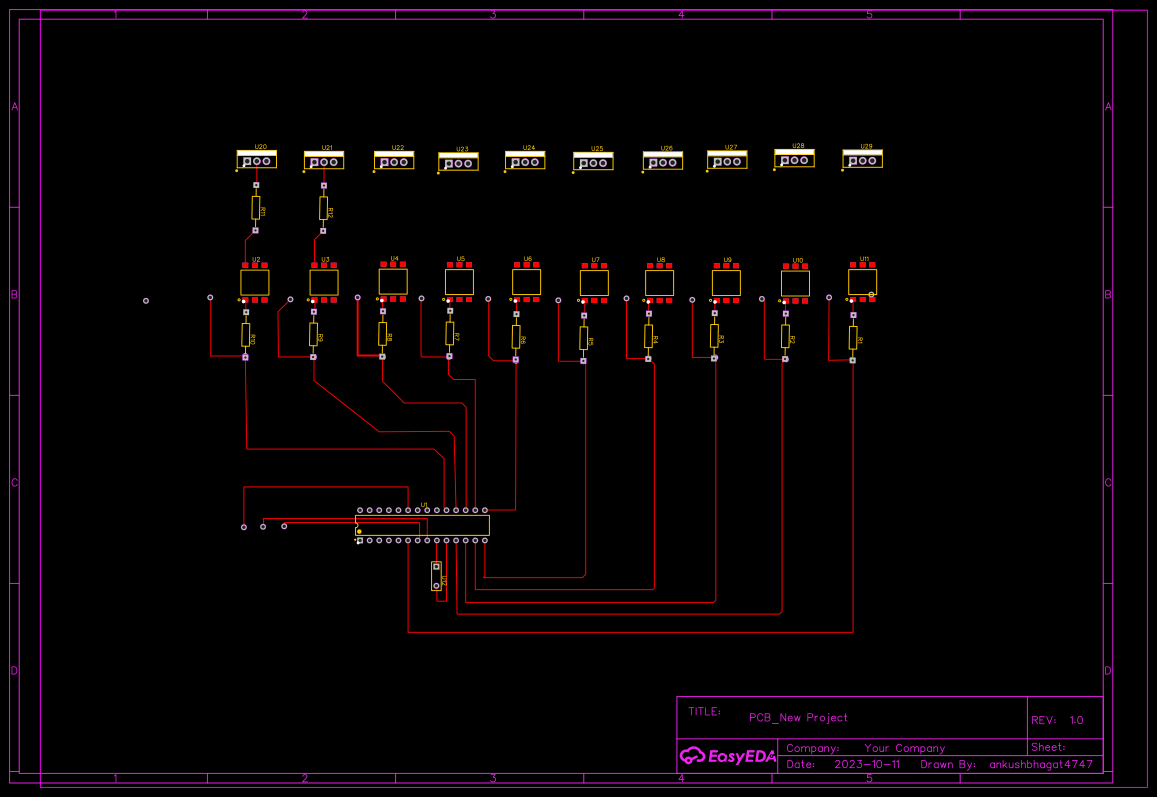Click the U1 designator label
The image size is (1157, 797).
(424, 506)
